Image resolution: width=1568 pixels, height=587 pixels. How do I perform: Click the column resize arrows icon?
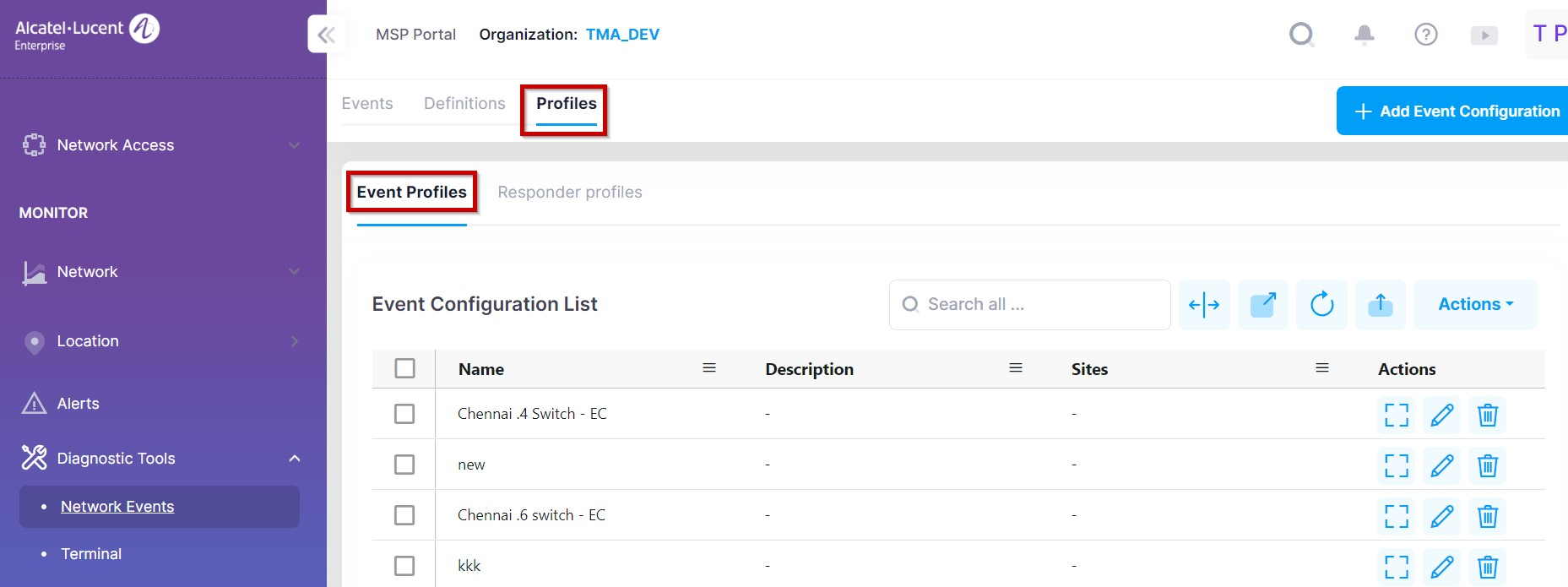(x=1203, y=304)
